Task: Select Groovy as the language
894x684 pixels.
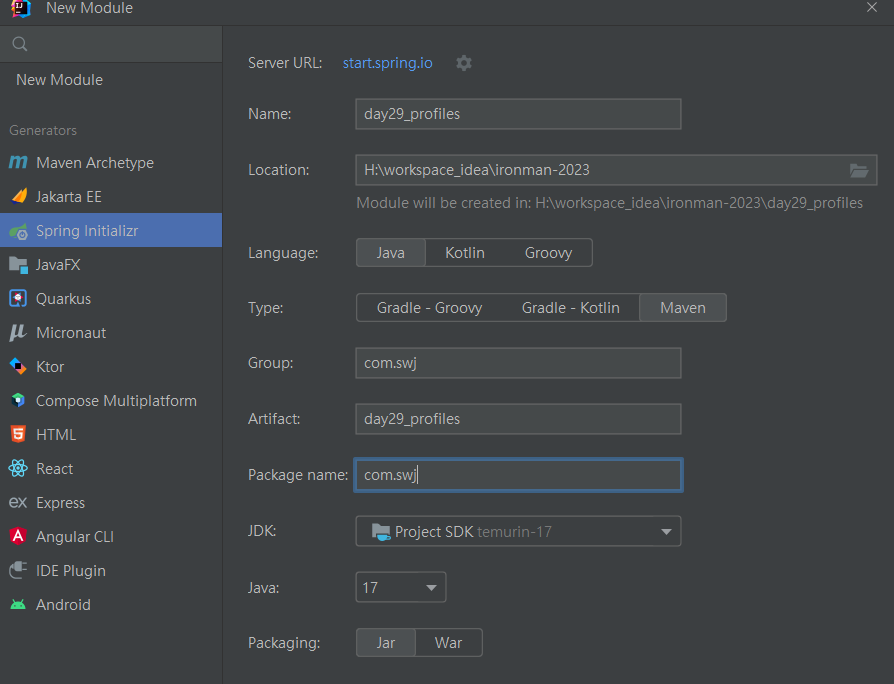Action: tap(548, 253)
